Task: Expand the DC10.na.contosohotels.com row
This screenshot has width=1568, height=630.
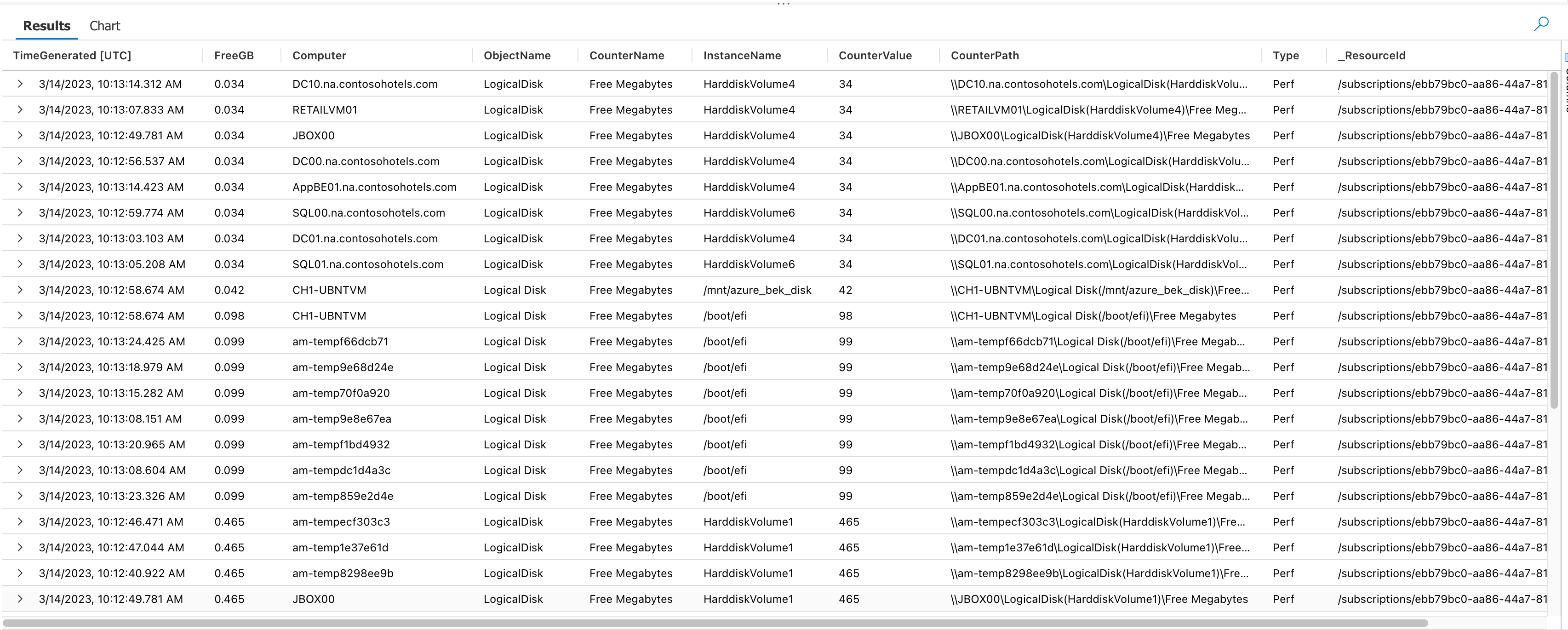Action: click(20, 84)
